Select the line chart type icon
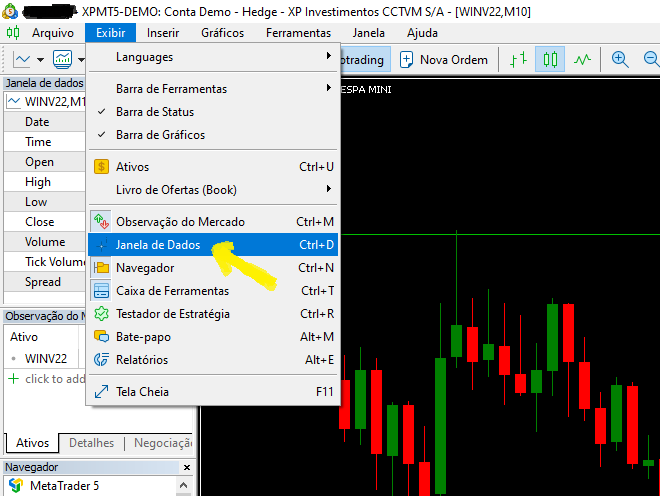The width and height of the screenshot is (660, 496). pos(582,60)
